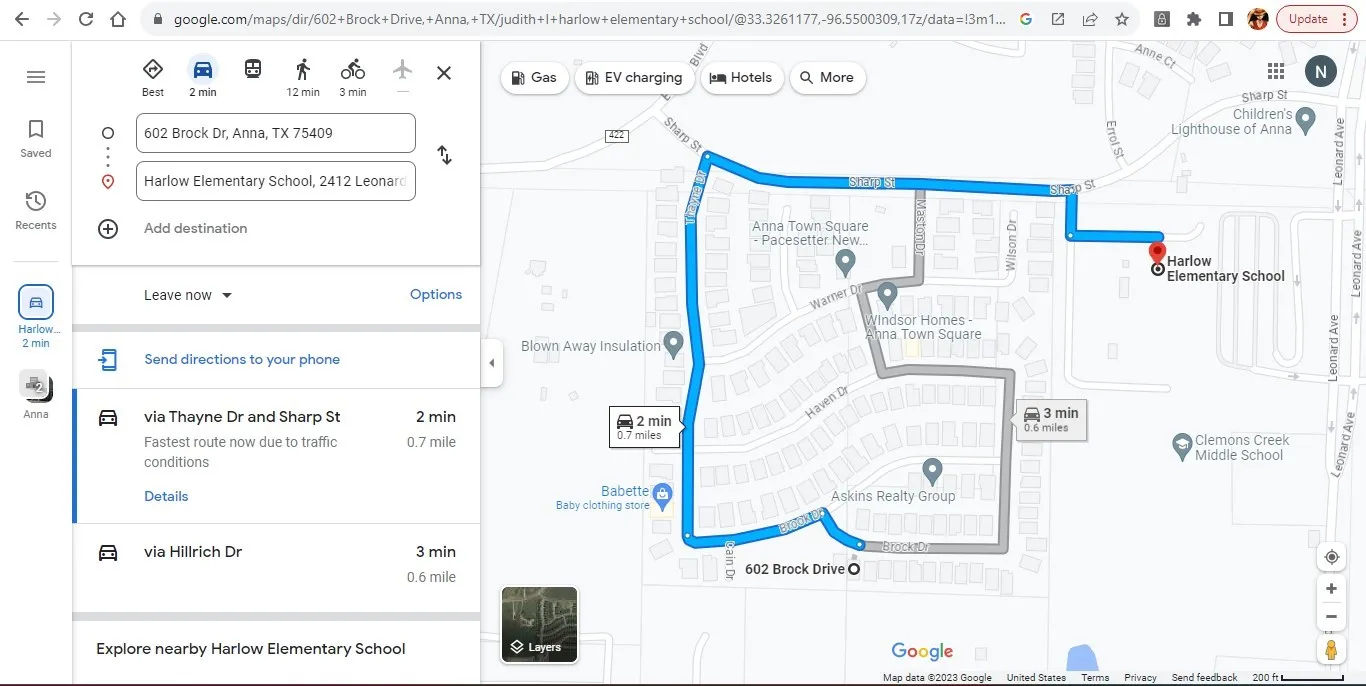Filter map by Hotels
Screen dimensions: 1366x686
point(741,77)
